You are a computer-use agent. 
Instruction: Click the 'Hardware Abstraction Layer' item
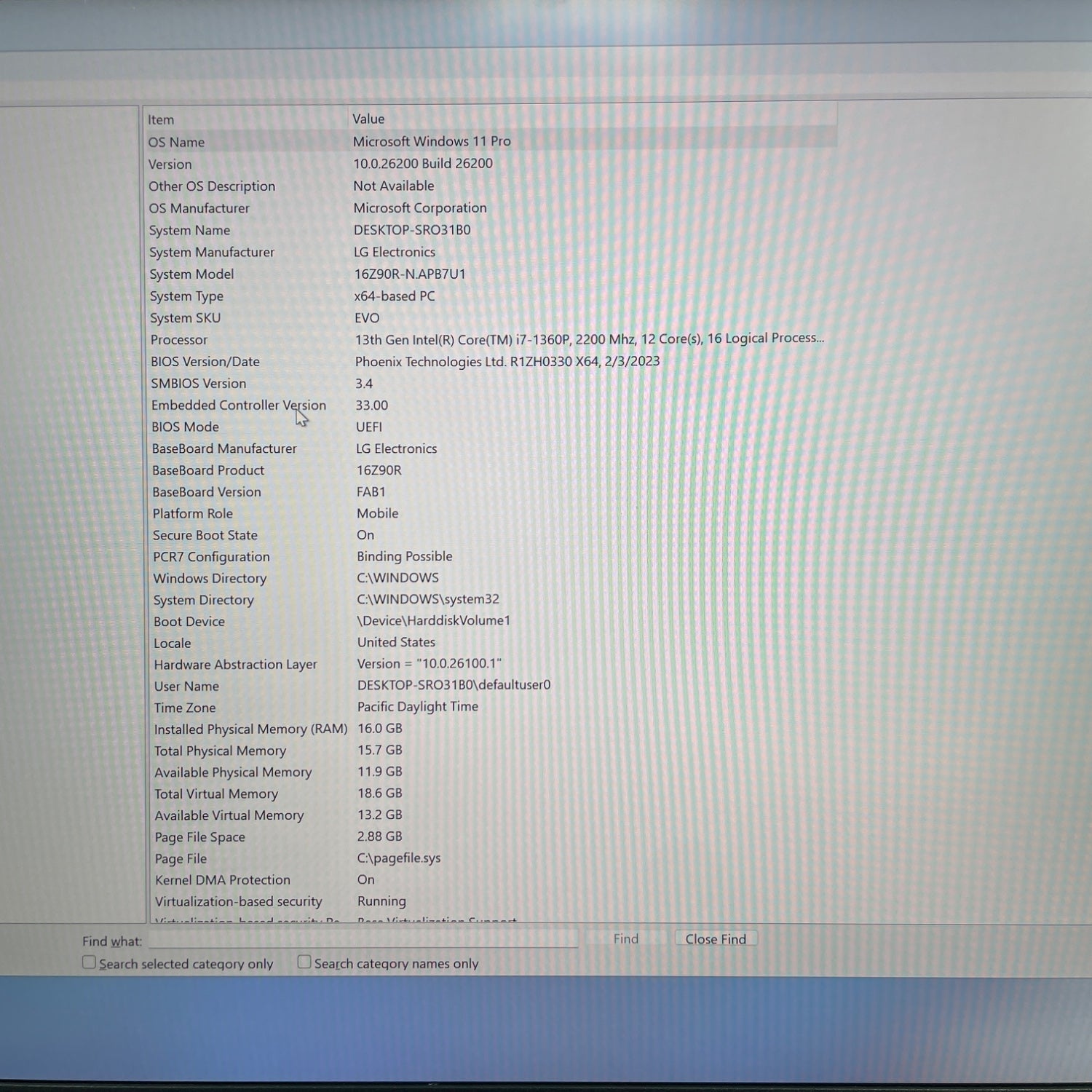pyautogui.click(x=235, y=665)
